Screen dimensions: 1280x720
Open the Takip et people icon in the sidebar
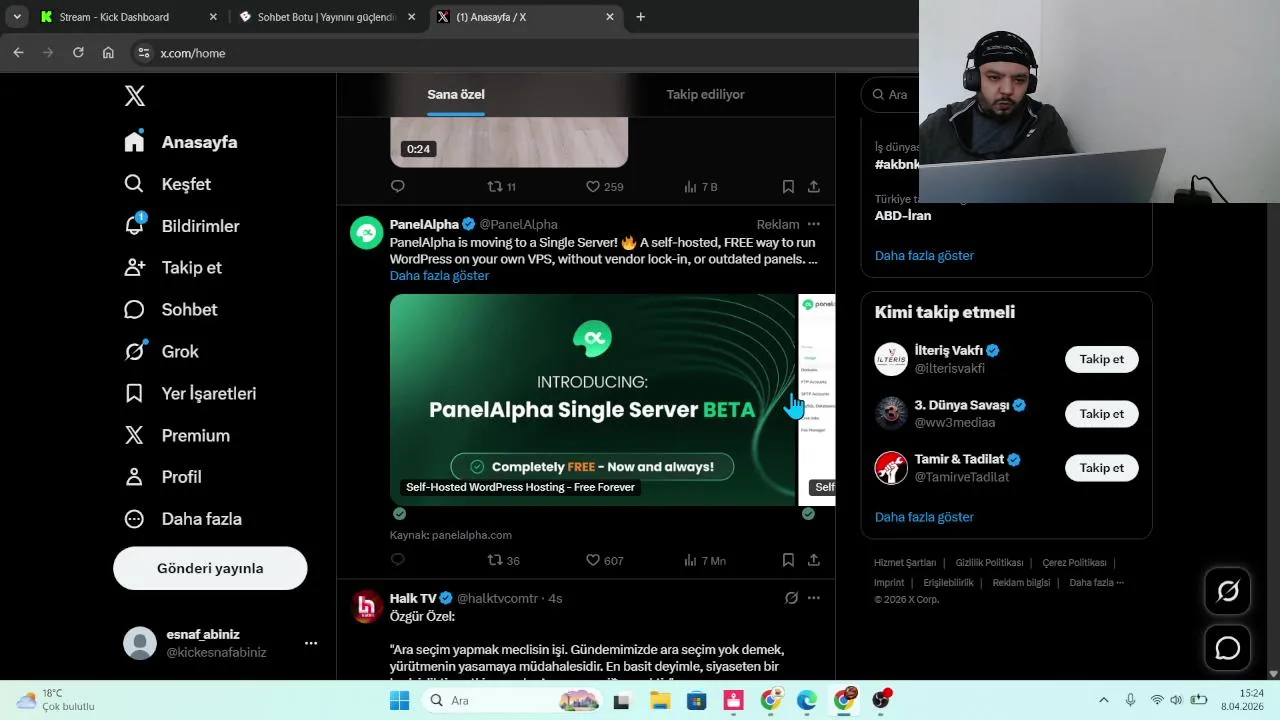tap(134, 267)
